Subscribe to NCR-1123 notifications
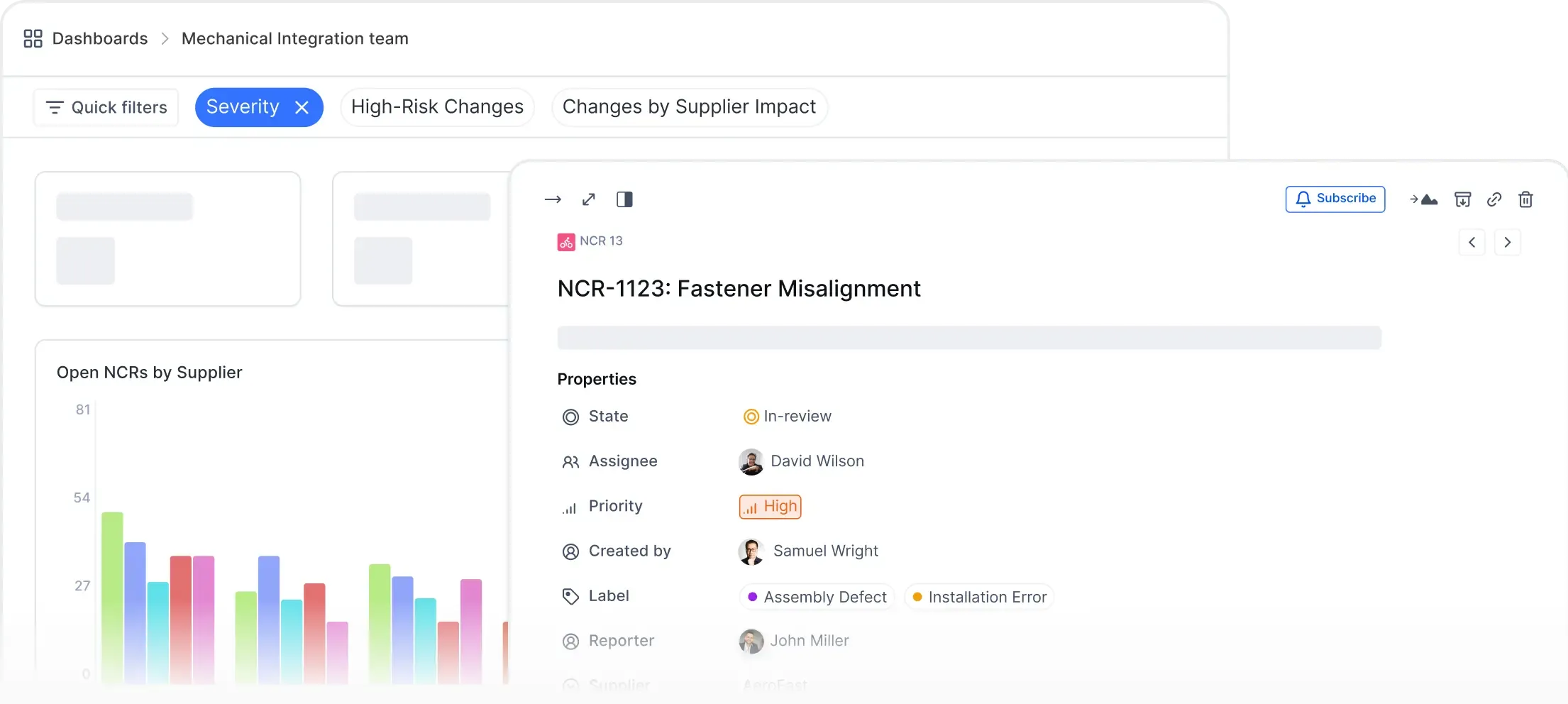Screen dimensions: 1568x704 [x=1335, y=199]
